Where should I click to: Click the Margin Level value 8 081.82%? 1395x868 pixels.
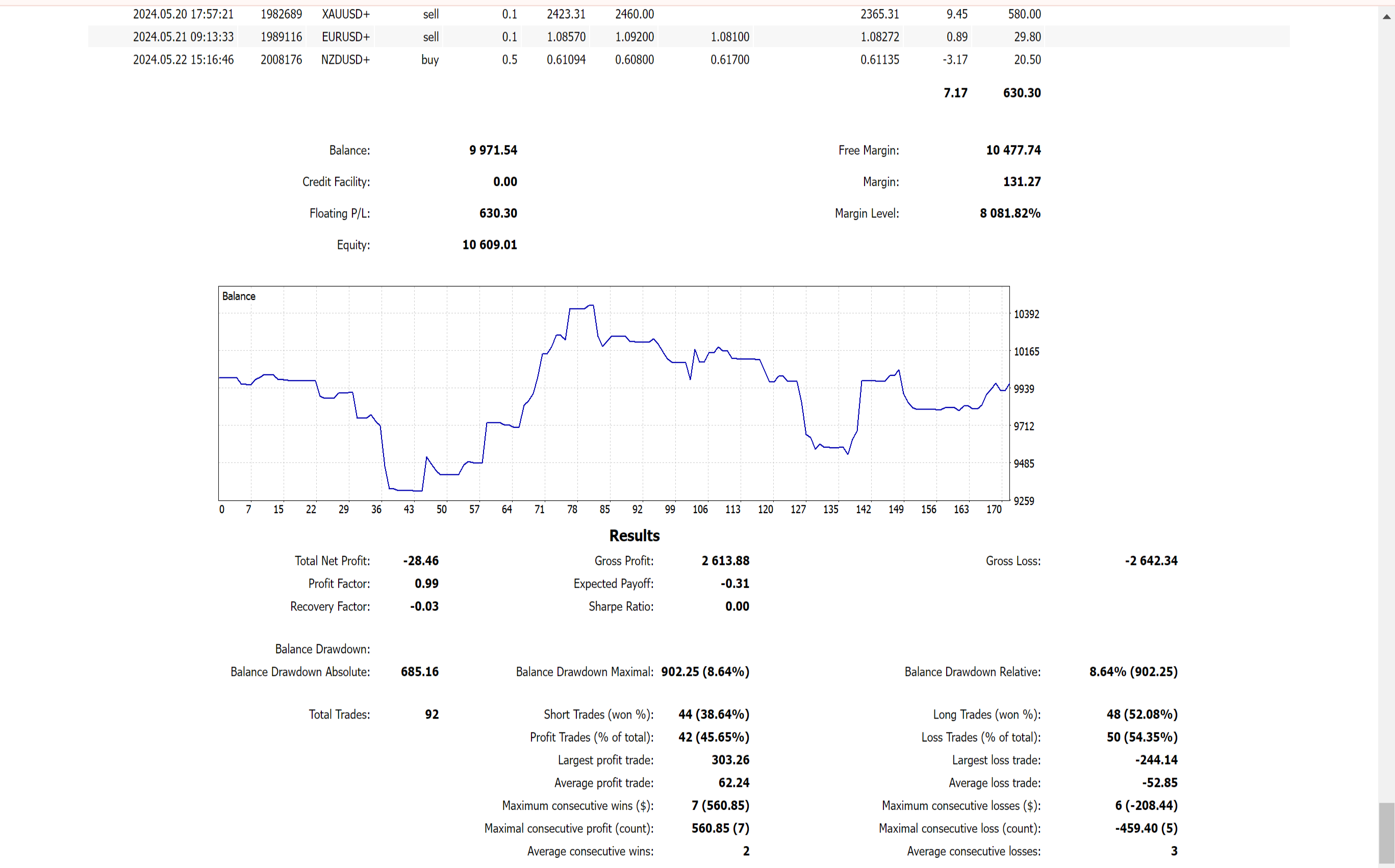[x=1010, y=214]
